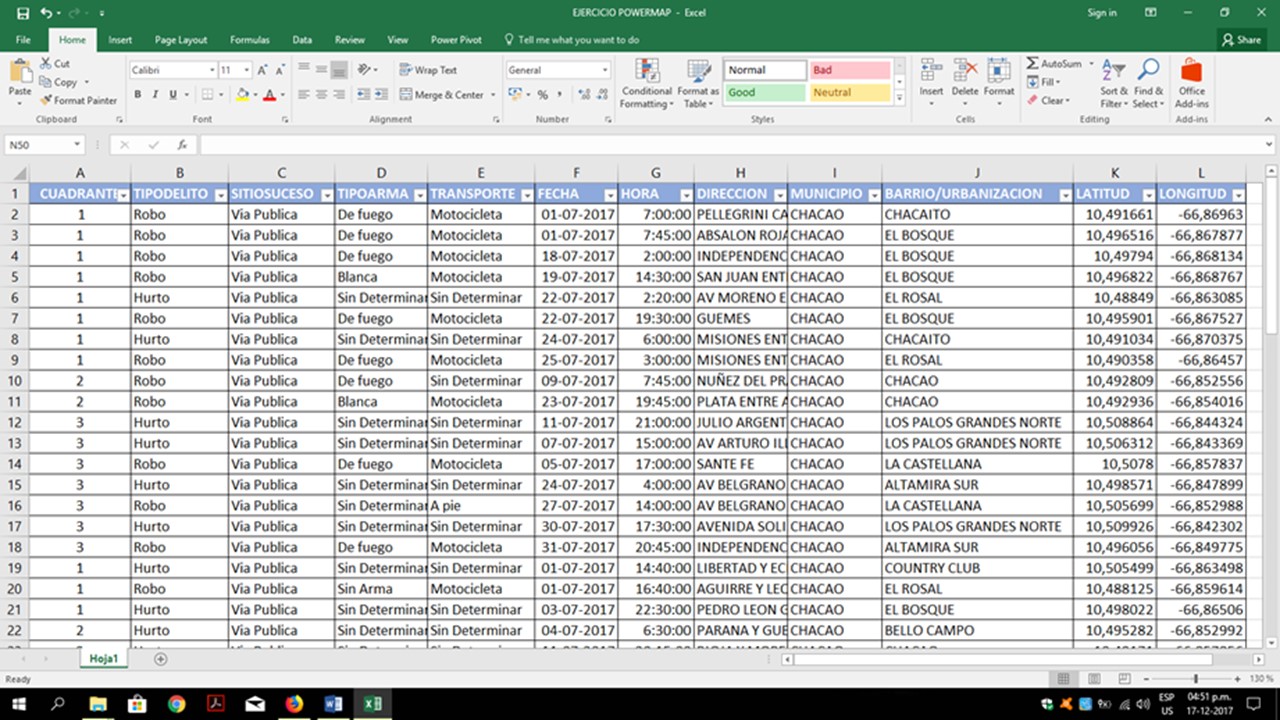Image resolution: width=1280 pixels, height=720 pixels.
Task: Open the Sort & Filter tool
Action: (x=1113, y=82)
